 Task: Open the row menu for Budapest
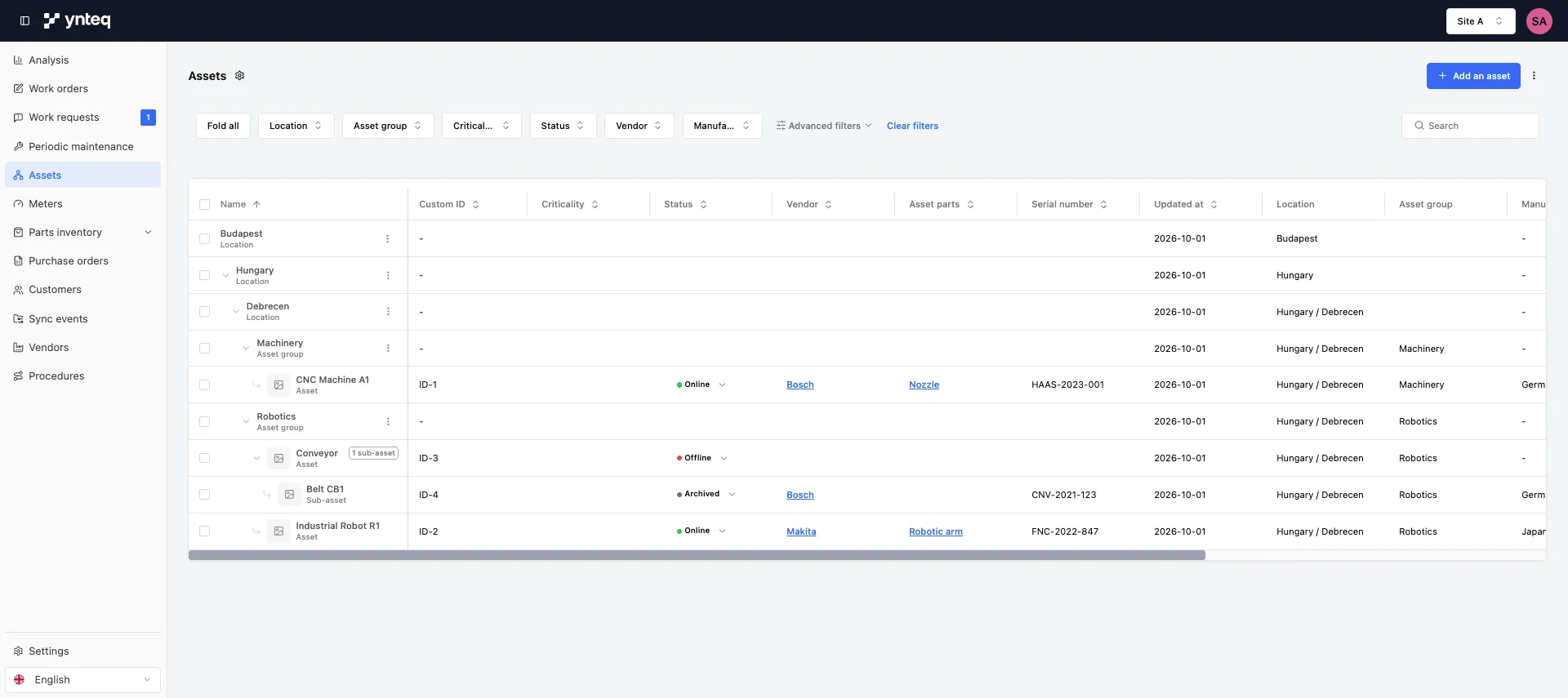[387, 239]
